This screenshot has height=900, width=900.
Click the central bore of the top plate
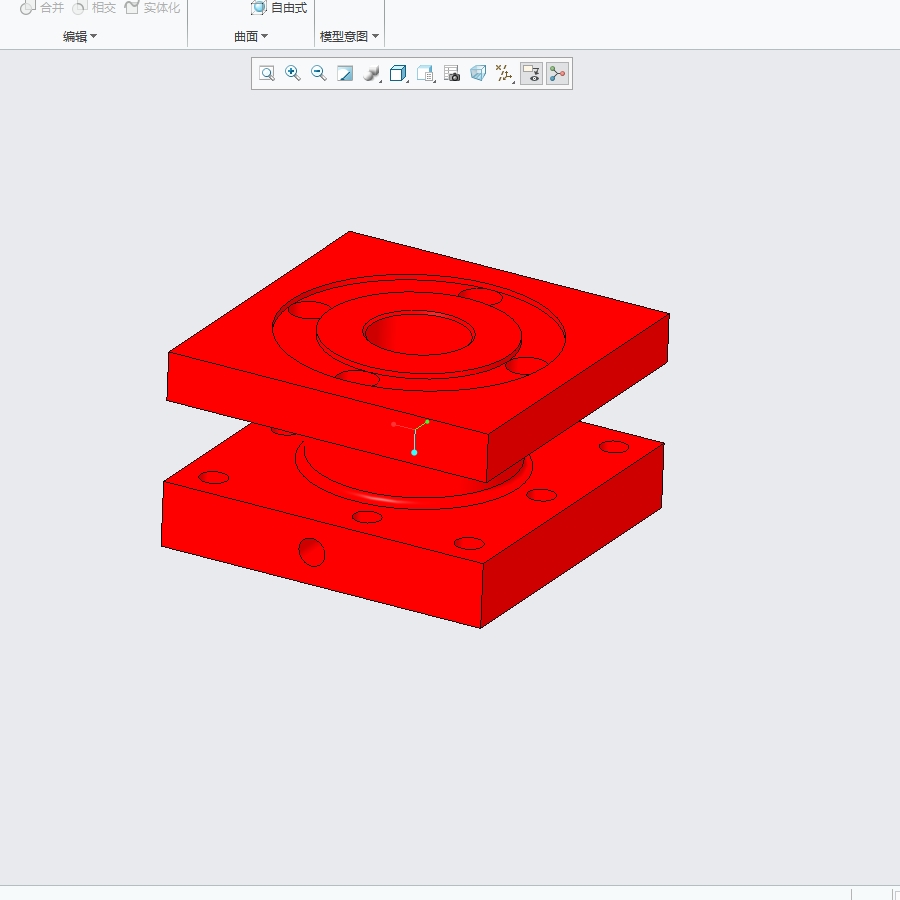pyautogui.click(x=419, y=333)
